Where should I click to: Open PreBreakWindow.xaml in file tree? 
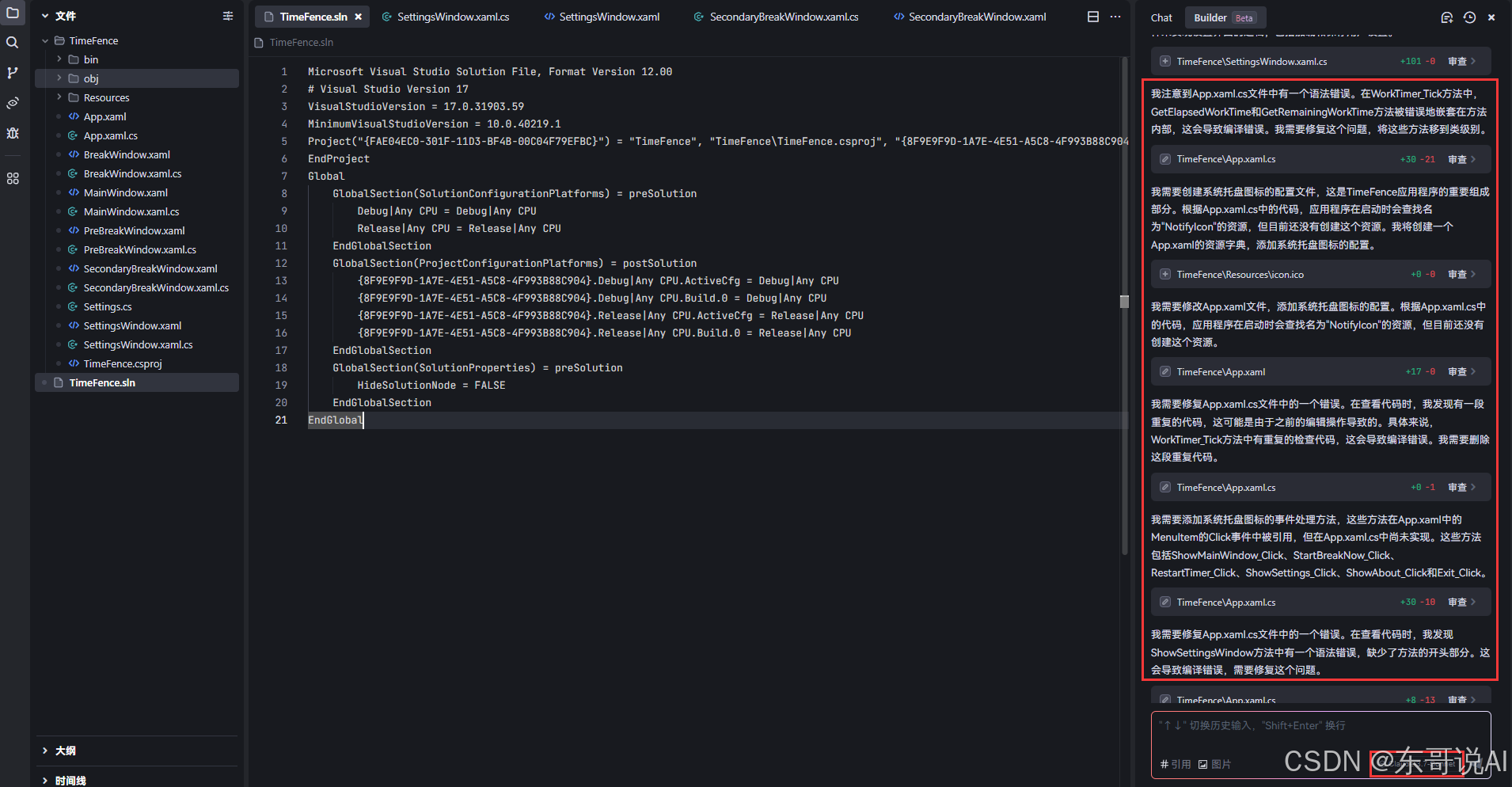click(x=134, y=230)
